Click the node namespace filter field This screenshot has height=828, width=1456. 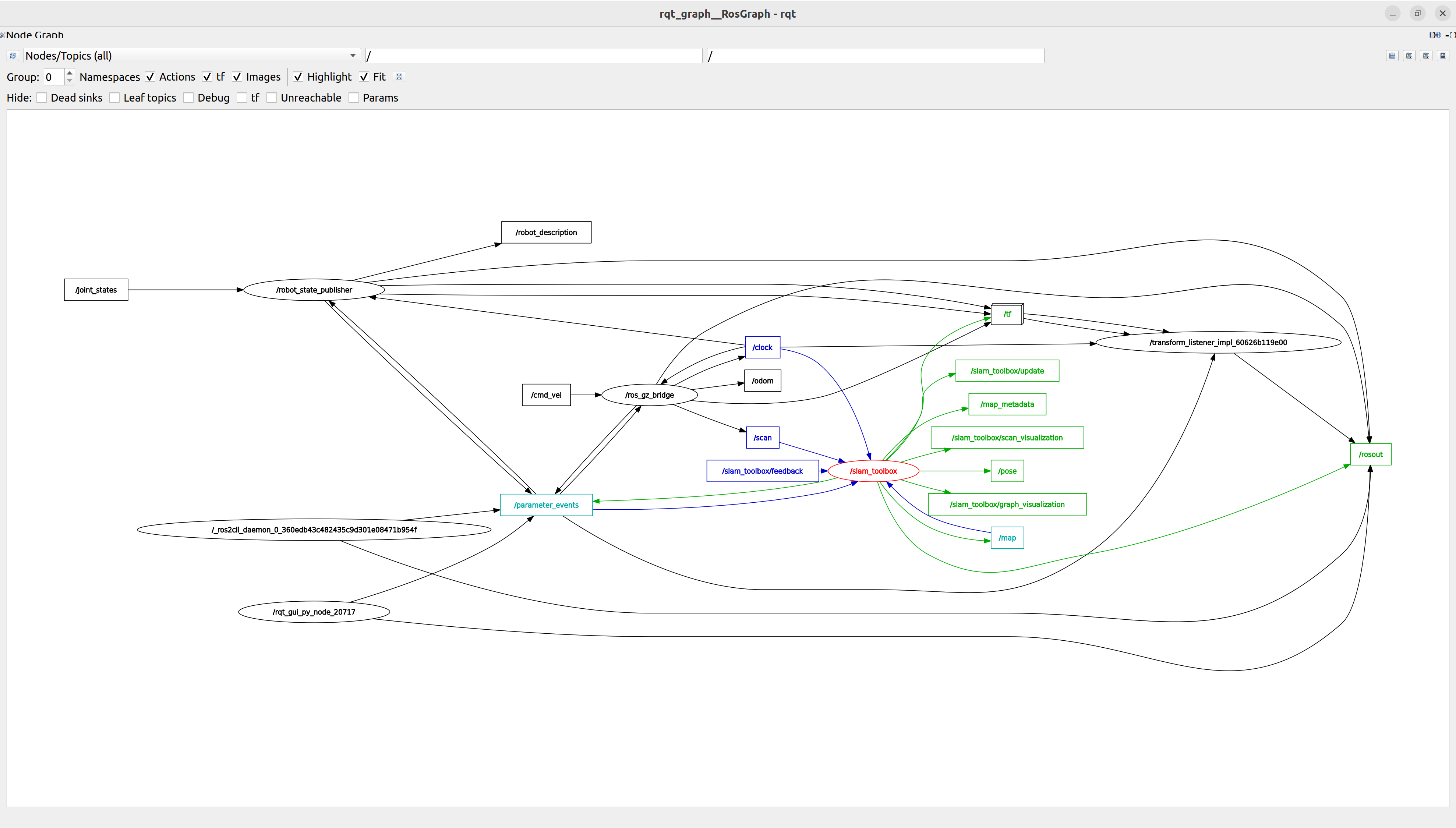534,56
